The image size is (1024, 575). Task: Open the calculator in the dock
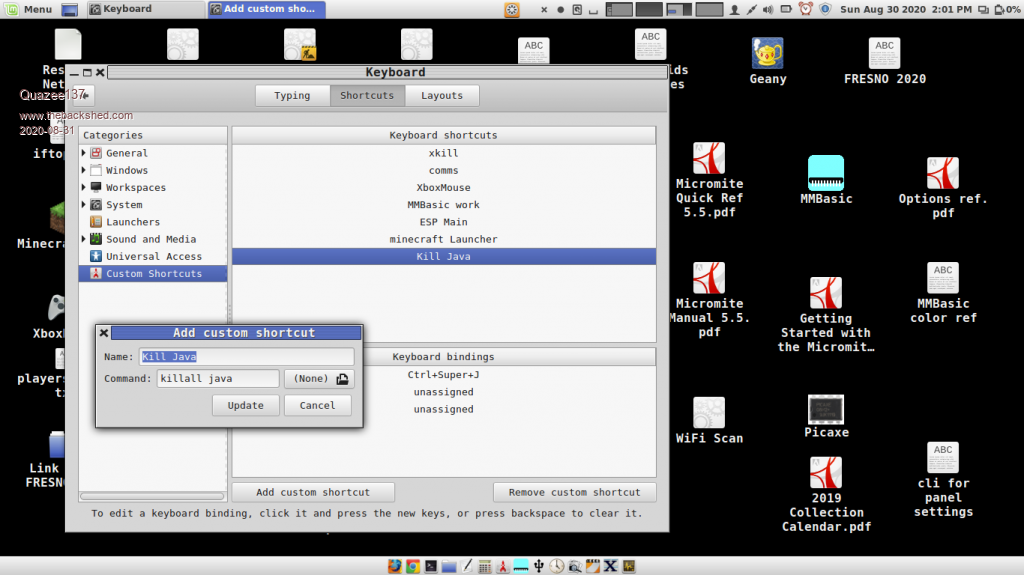click(484, 566)
